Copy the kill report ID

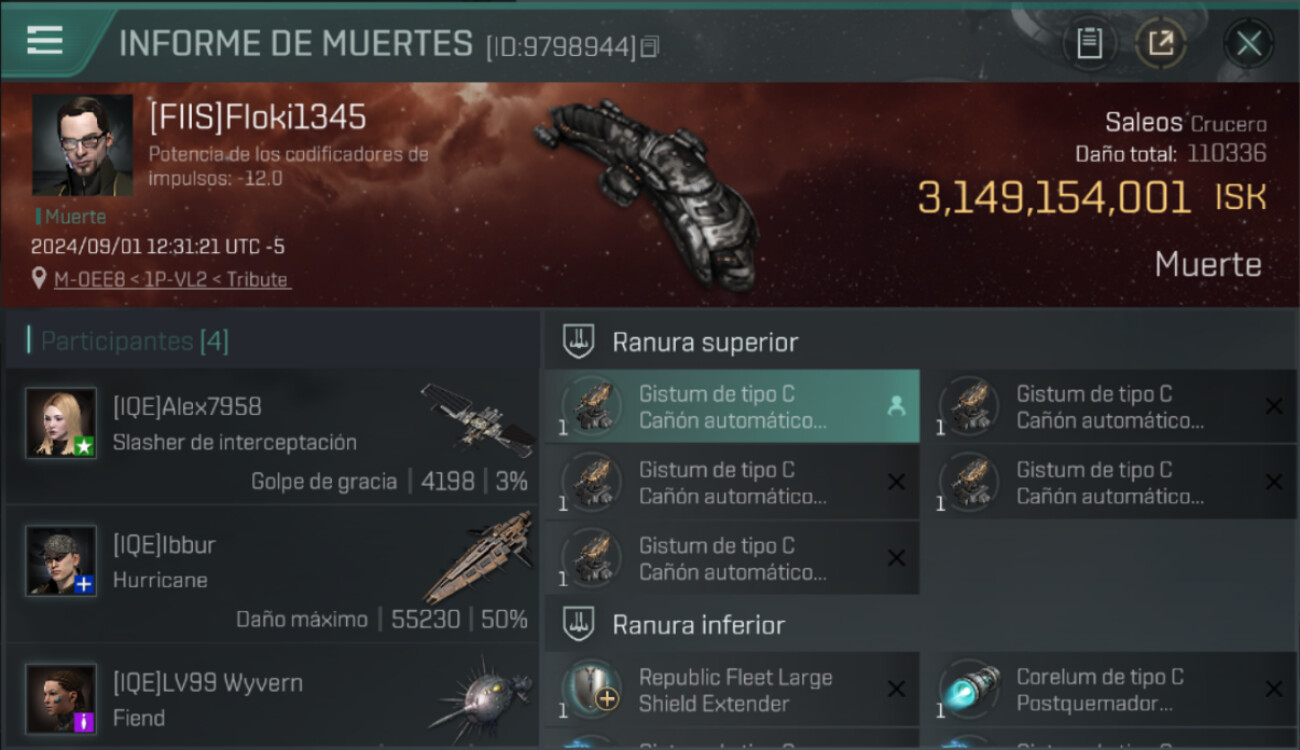point(650,47)
